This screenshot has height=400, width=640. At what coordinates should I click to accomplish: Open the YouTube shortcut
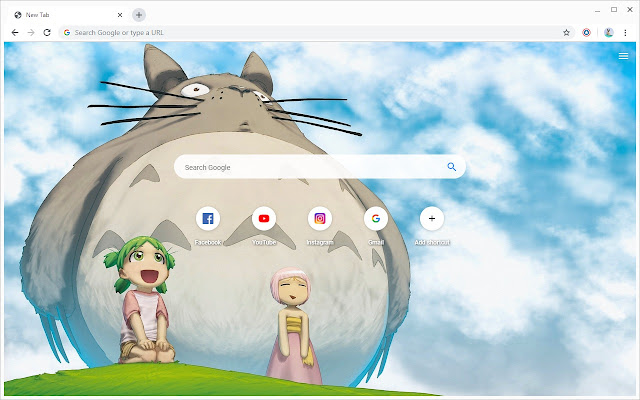tap(264, 218)
